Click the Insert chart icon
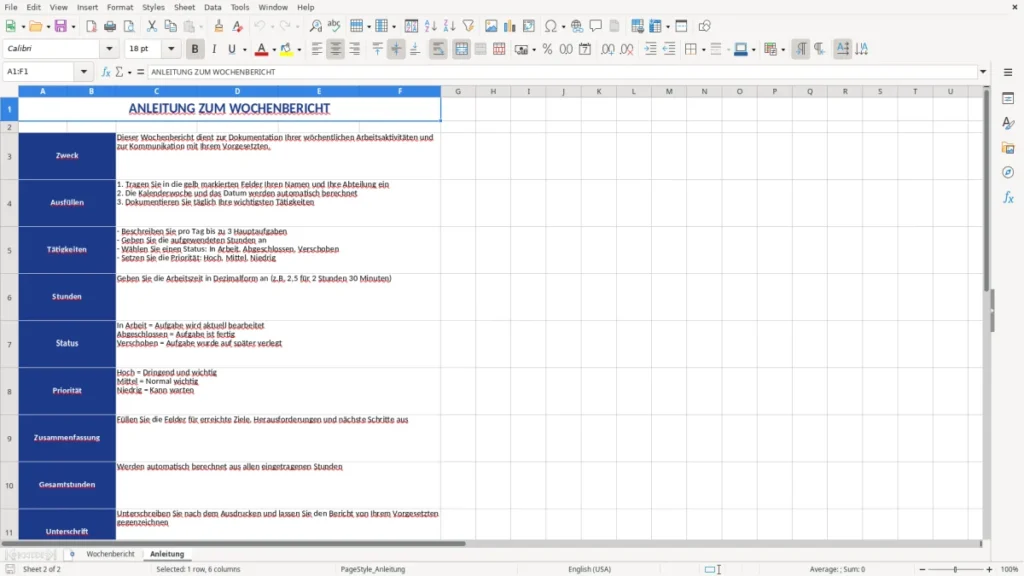The image size is (1024, 576). 510,26
